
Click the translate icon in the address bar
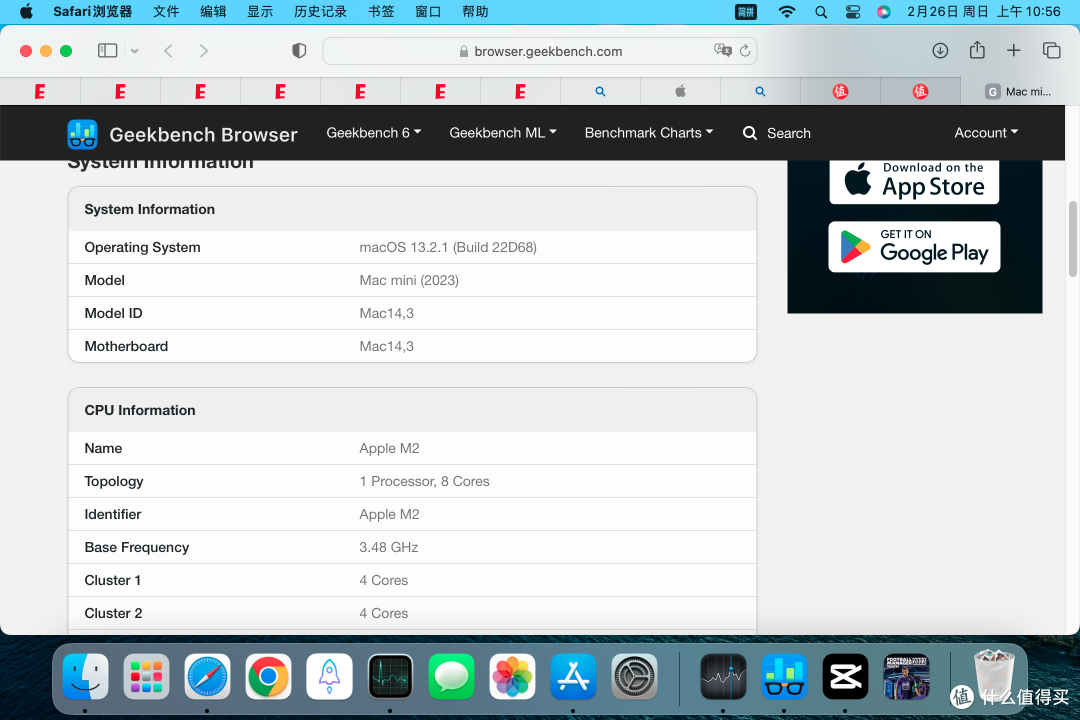click(x=723, y=50)
